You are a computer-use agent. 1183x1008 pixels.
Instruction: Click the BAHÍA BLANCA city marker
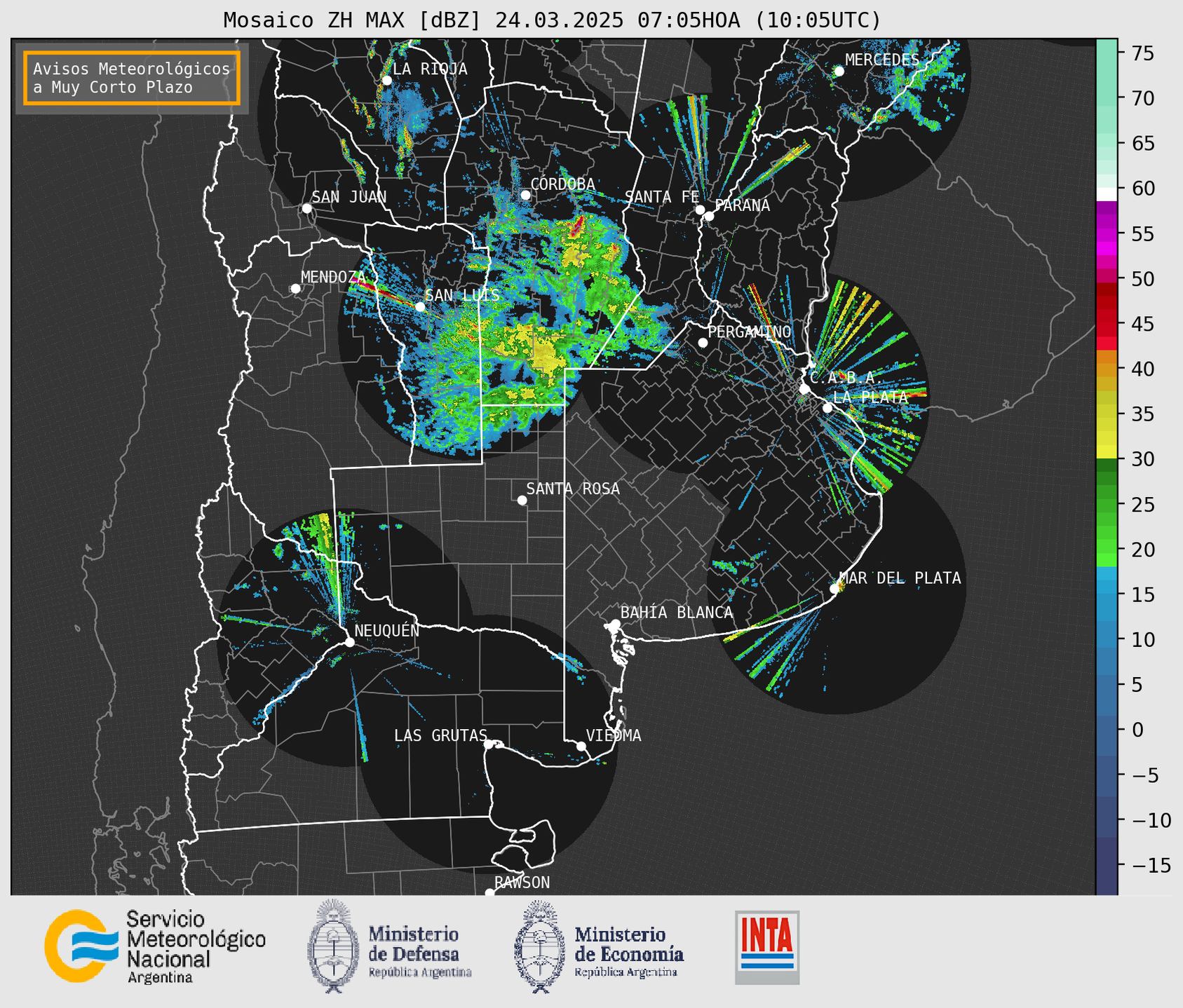tap(615, 624)
